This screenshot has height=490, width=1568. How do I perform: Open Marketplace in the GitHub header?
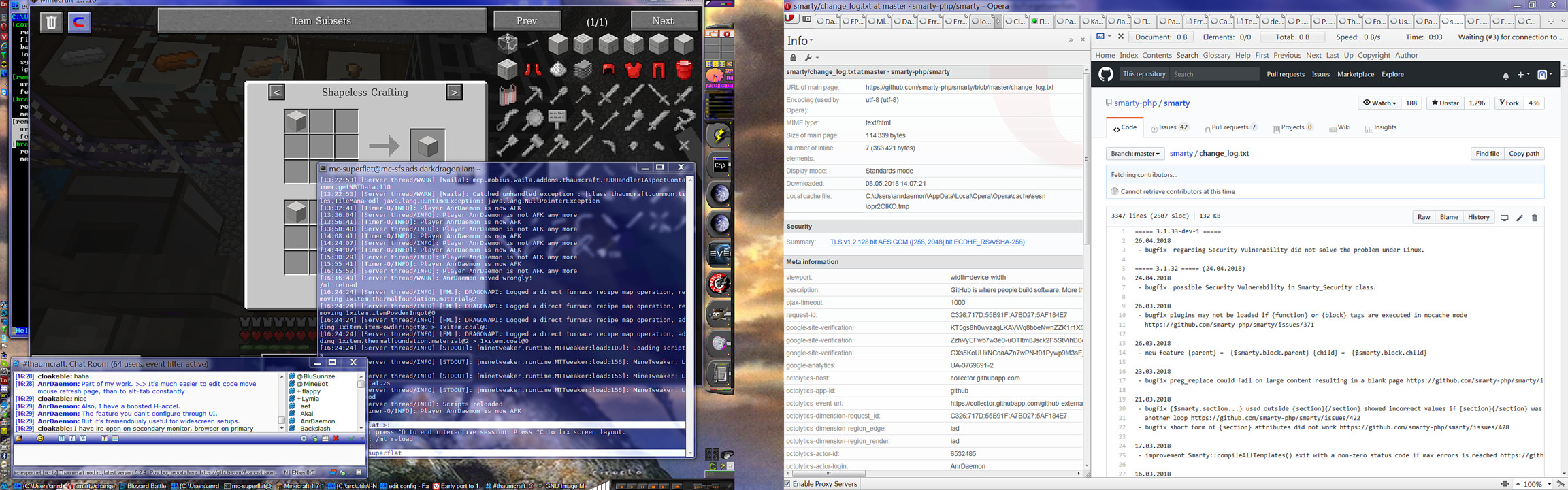coord(1355,74)
